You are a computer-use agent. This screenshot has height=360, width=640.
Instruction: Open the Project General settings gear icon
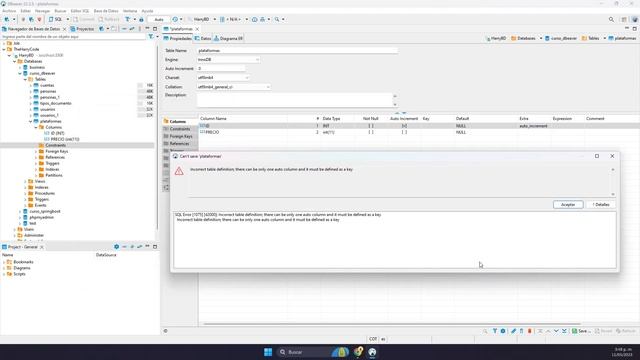(116, 247)
